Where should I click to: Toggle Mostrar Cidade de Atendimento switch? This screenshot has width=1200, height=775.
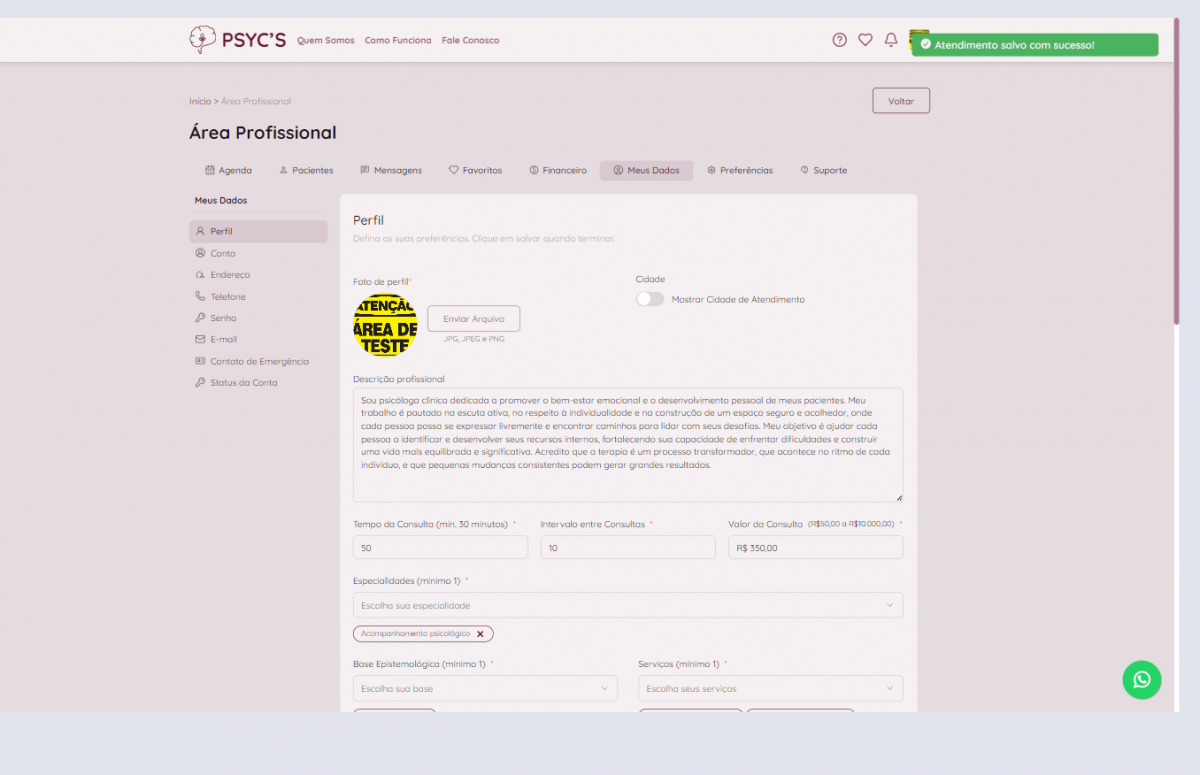(x=650, y=299)
